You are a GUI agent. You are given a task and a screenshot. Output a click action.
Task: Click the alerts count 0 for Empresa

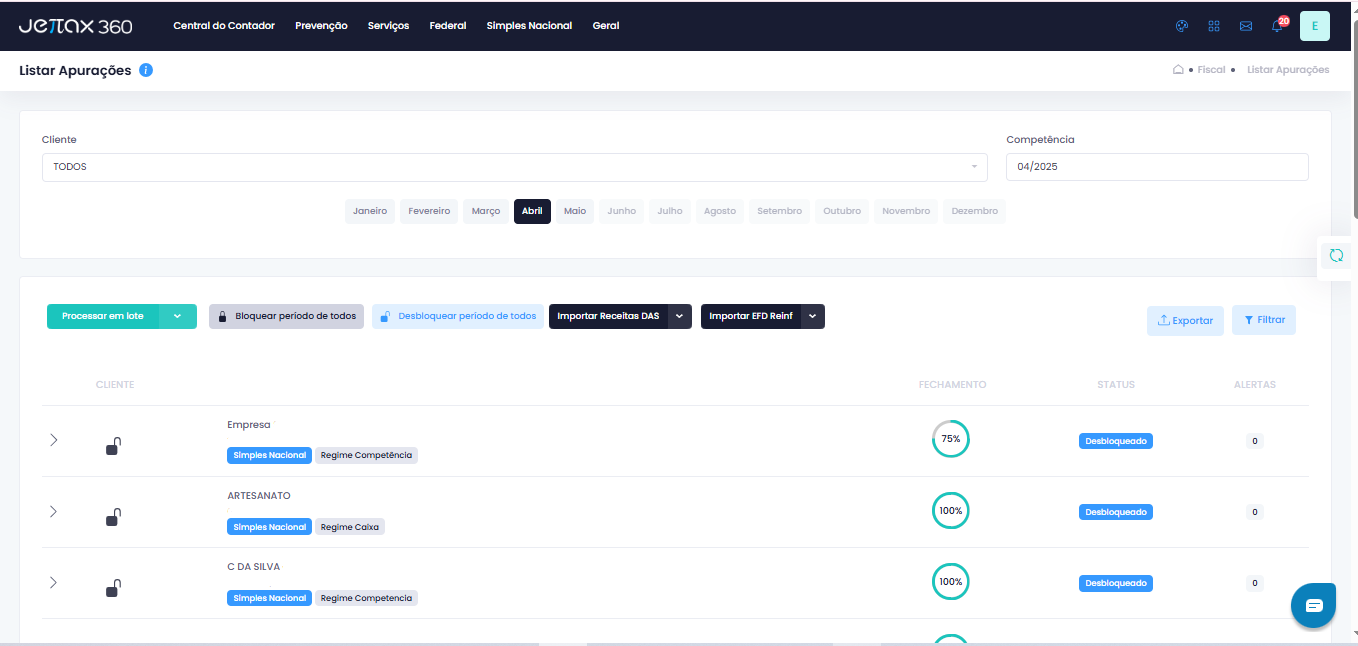tap(1255, 441)
